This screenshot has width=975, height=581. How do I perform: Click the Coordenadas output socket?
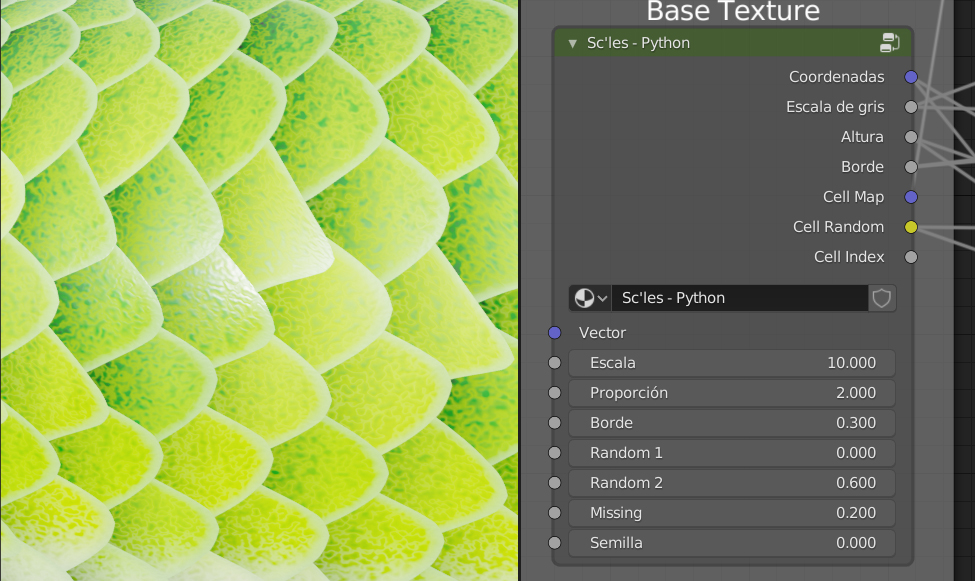click(911, 77)
